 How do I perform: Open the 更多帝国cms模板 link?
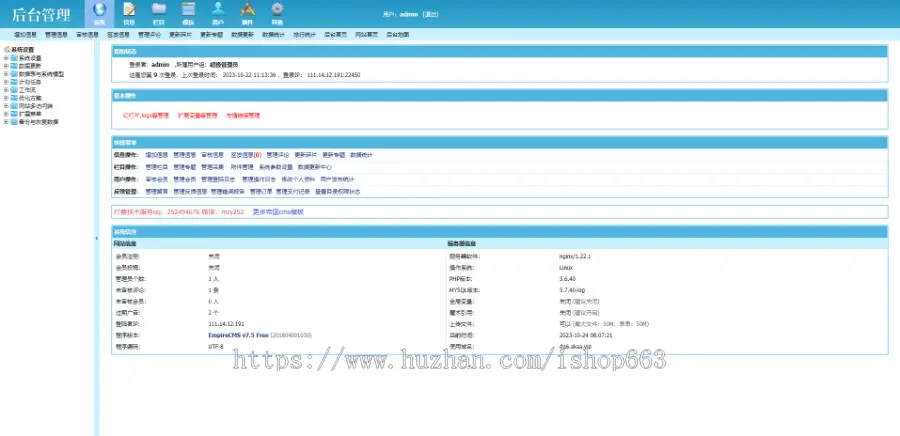278,212
